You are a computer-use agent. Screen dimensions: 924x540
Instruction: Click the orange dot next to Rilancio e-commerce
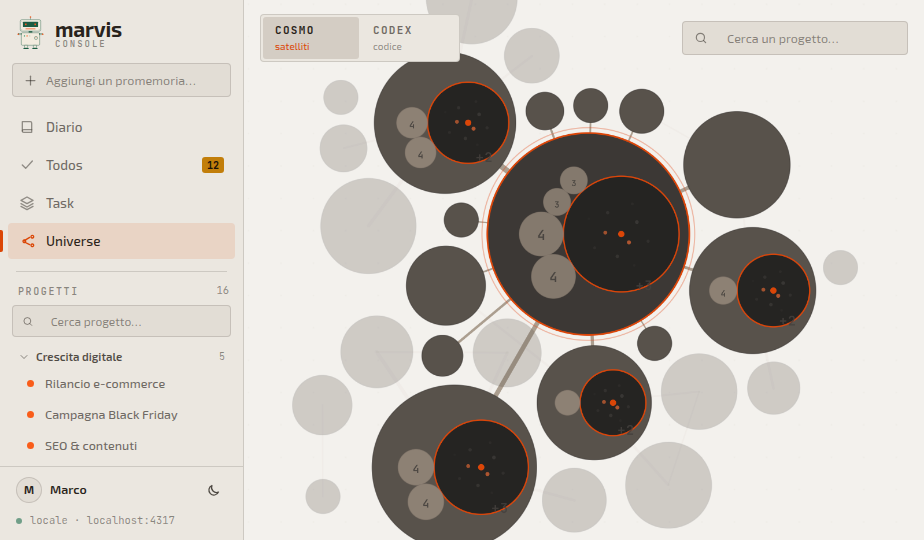pyautogui.click(x=31, y=384)
